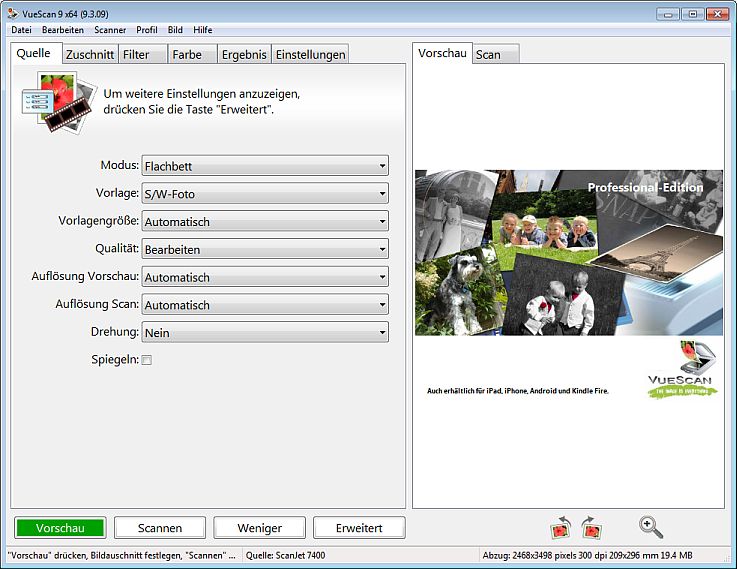The width and height of the screenshot is (737, 569).
Task: Switch to the Filter tab
Action: pos(143,55)
